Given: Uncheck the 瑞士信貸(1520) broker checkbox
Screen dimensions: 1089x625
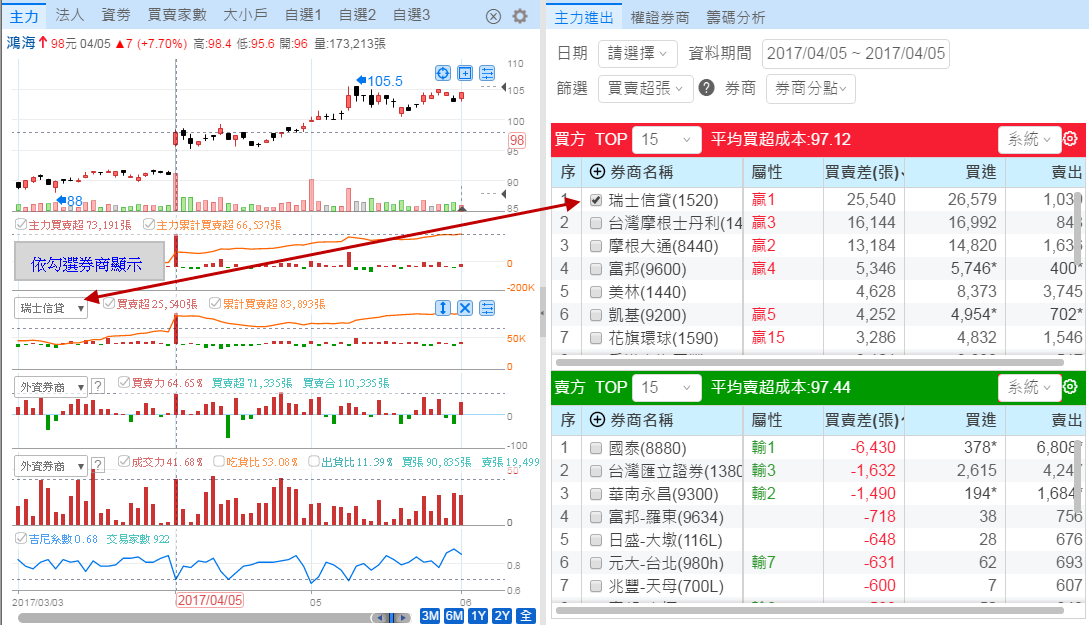Looking at the screenshot, I should [596, 200].
